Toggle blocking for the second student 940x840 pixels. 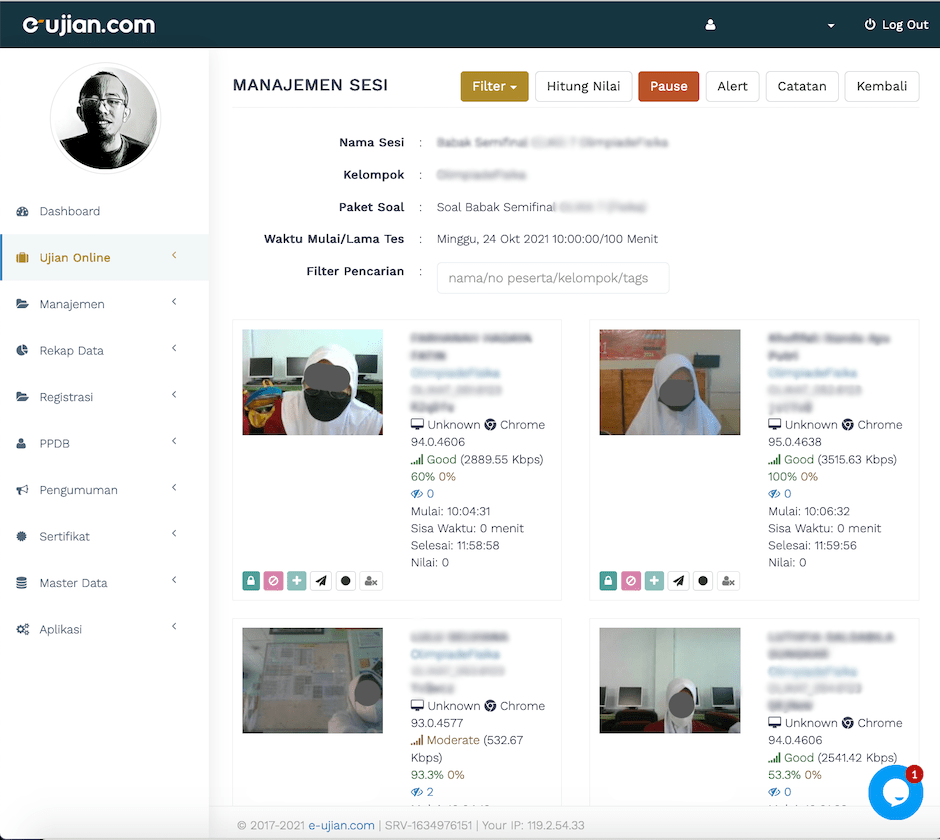pyautogui.click(x=631, y=580)
